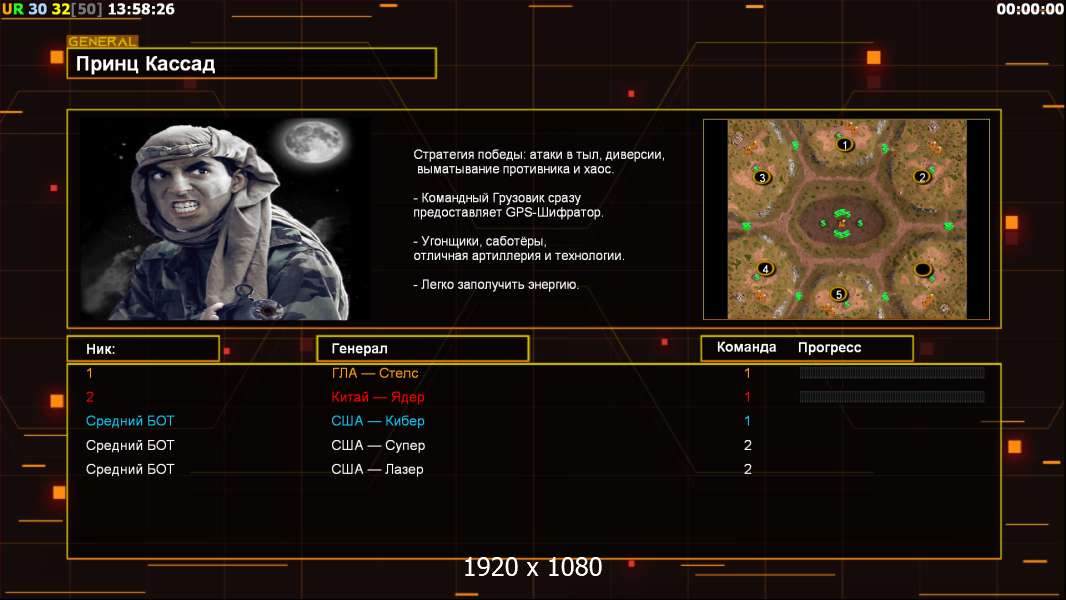Viewport: 1066px width, 600px height.
Task: Click the Ник: column header
Action: click(x=143, y=349)
